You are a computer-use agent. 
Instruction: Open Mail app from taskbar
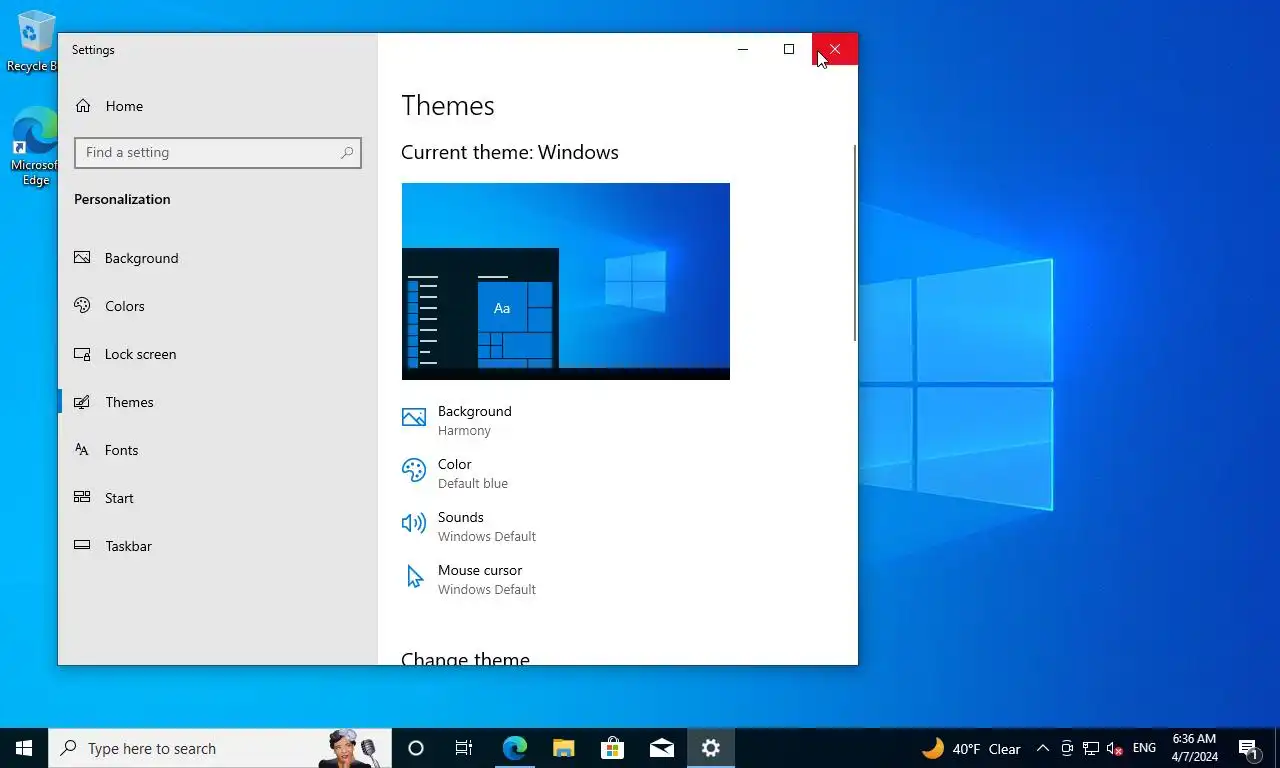pyautogui.click(x=661, y=748)
